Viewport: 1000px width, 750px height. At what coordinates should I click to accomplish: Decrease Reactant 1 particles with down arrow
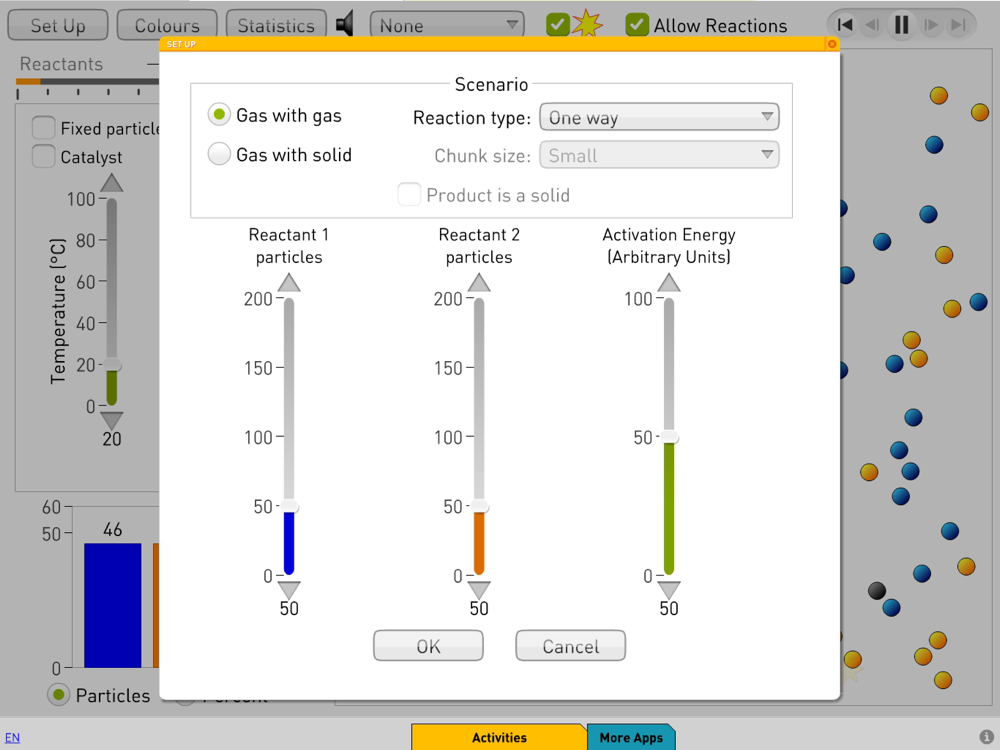289,589
